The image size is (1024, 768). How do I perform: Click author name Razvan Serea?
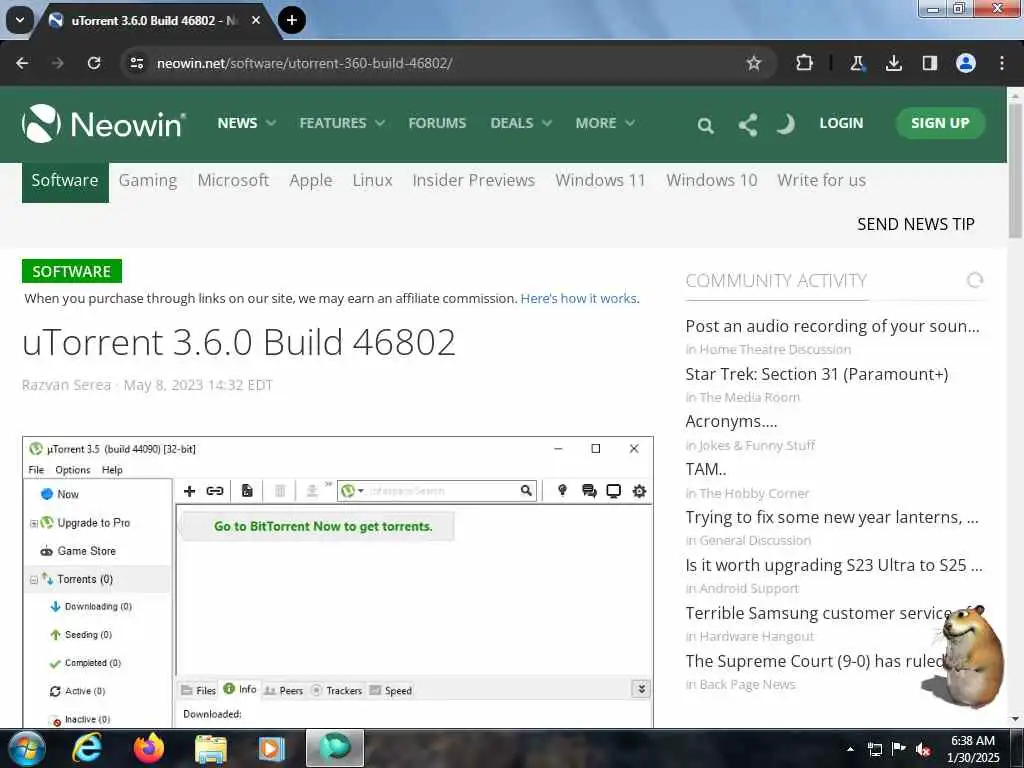(x=67, y=385)
